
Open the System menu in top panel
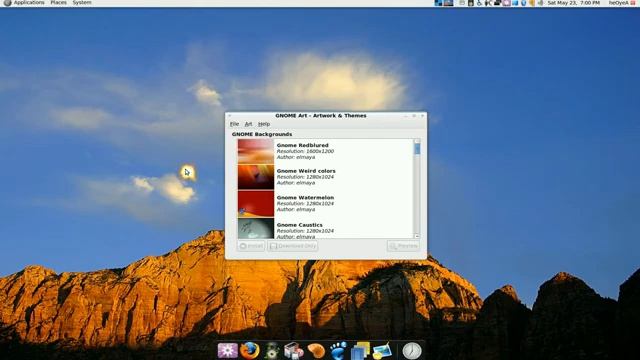pos(82,2)
